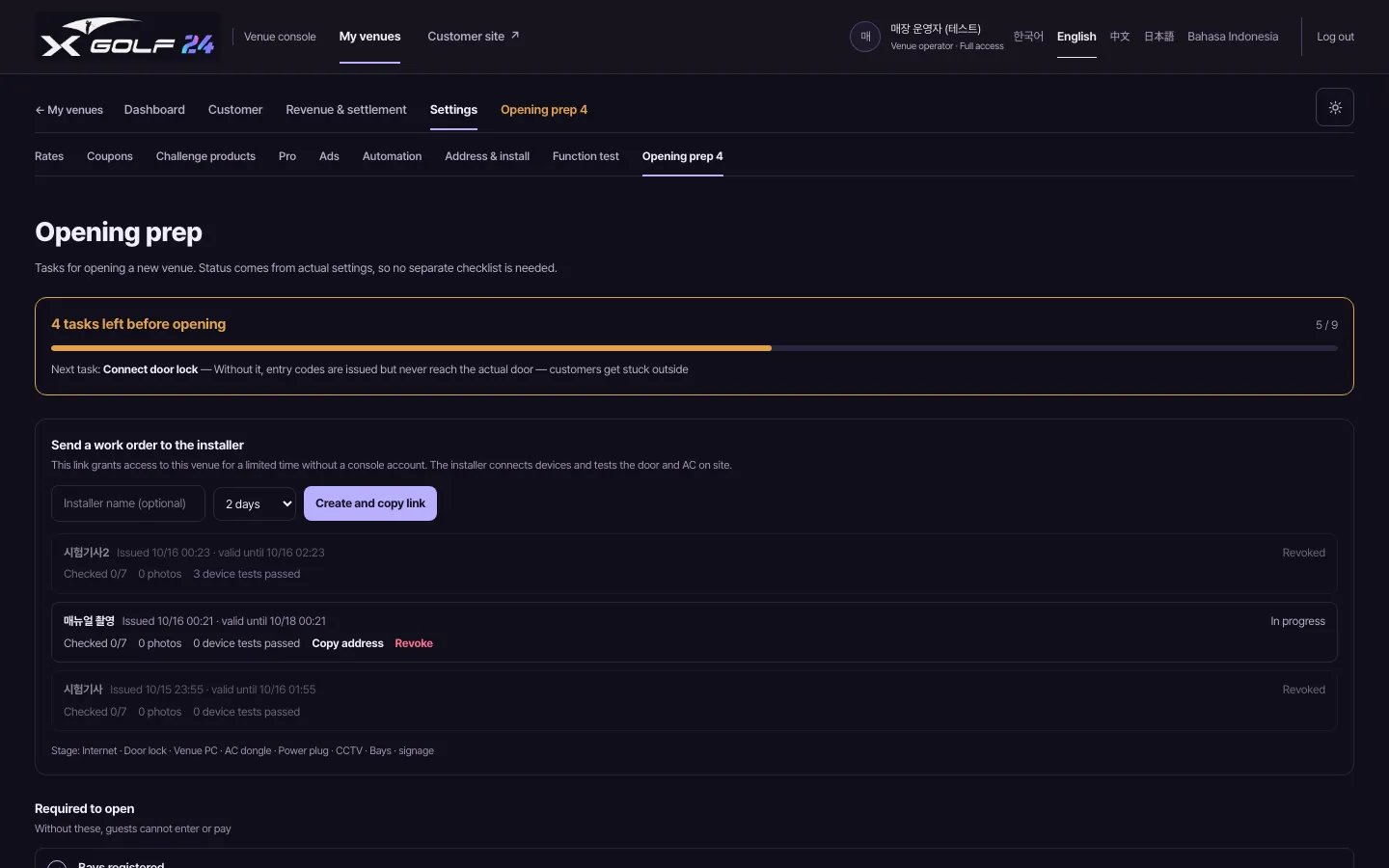Select the 中文 language option

click(1120, 37)
